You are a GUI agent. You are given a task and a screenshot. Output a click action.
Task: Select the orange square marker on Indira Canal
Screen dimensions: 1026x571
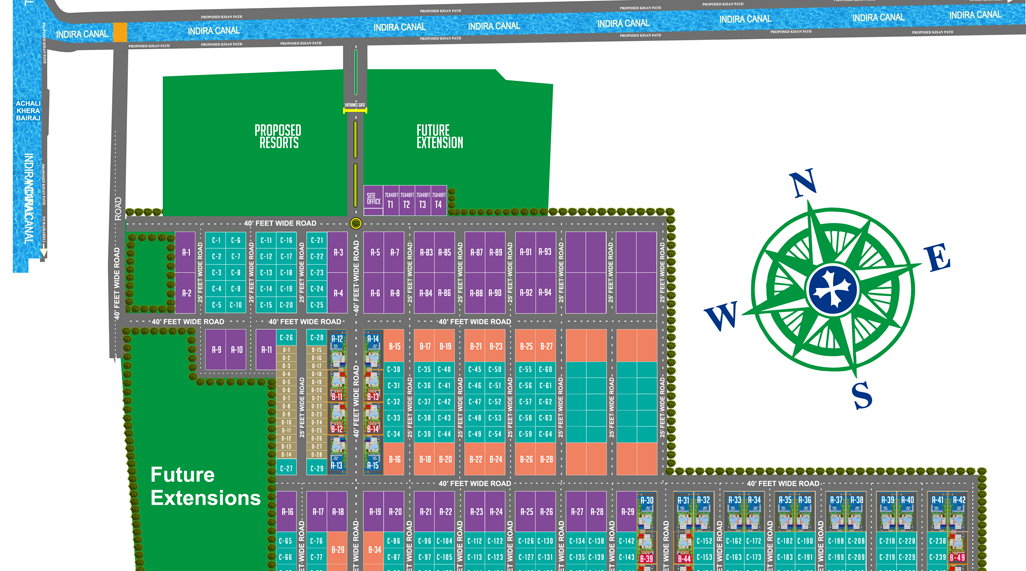coord(120,33)
